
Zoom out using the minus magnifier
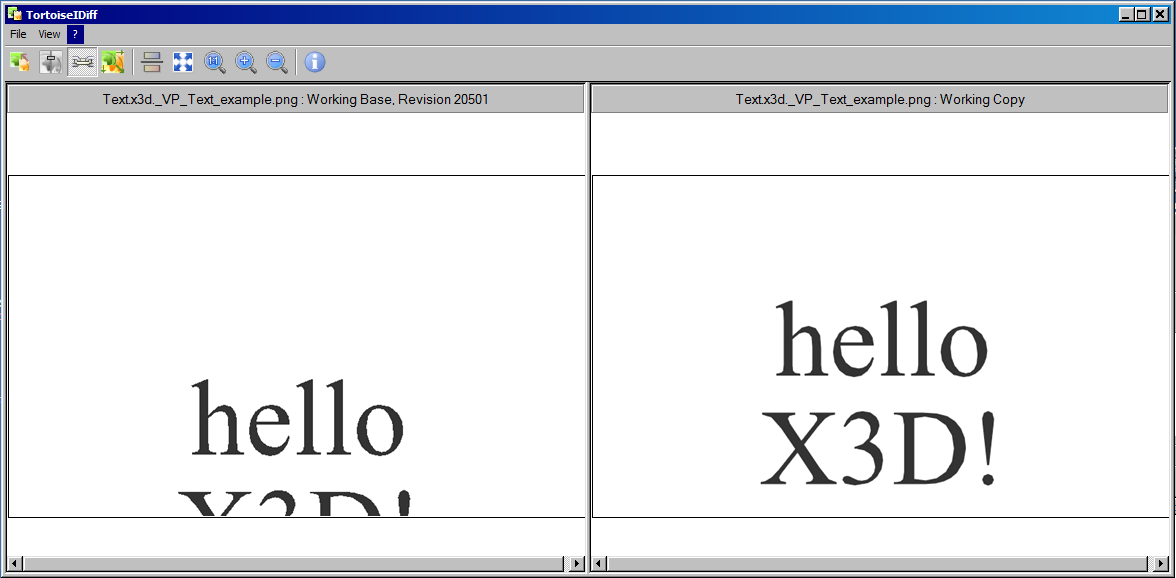(277, 62)
